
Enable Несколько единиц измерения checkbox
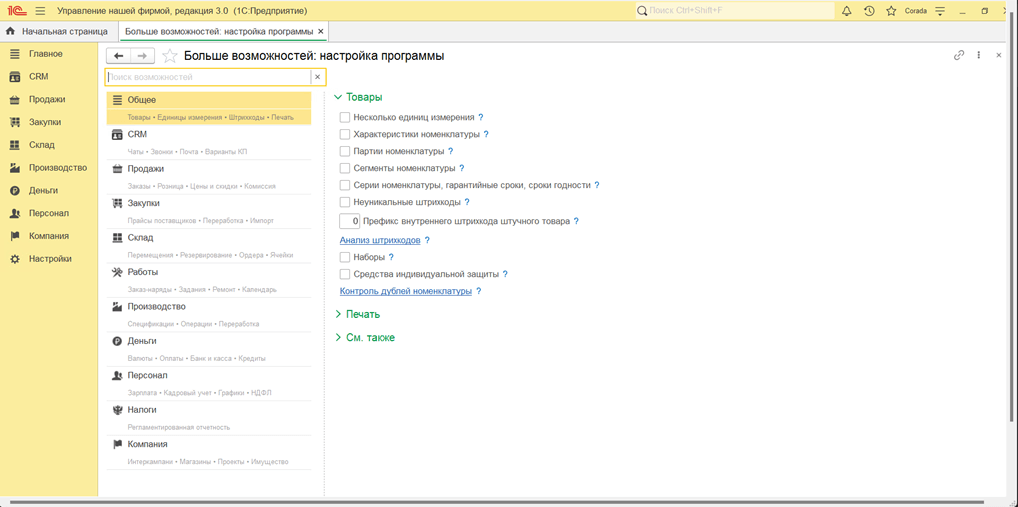pos(345,117)
